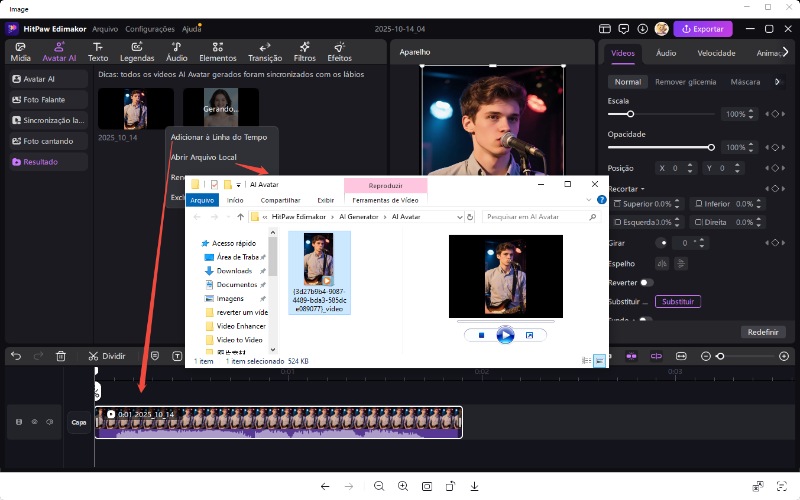This screenshot has height=500, width=800.
Task: Open the Transição transitions panel
Action: pyautogui.click(x=264, y=51)
